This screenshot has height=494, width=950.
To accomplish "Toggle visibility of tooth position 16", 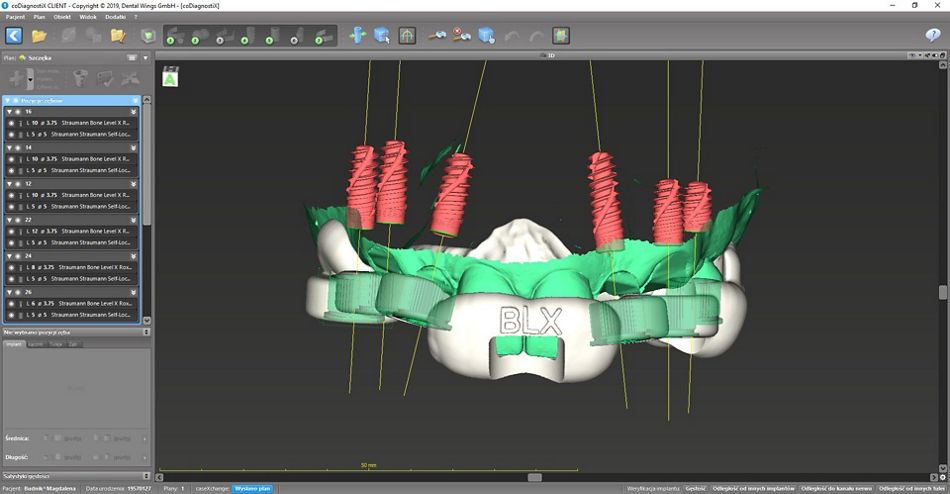I will pyautogui.click(x=18, y=112).
